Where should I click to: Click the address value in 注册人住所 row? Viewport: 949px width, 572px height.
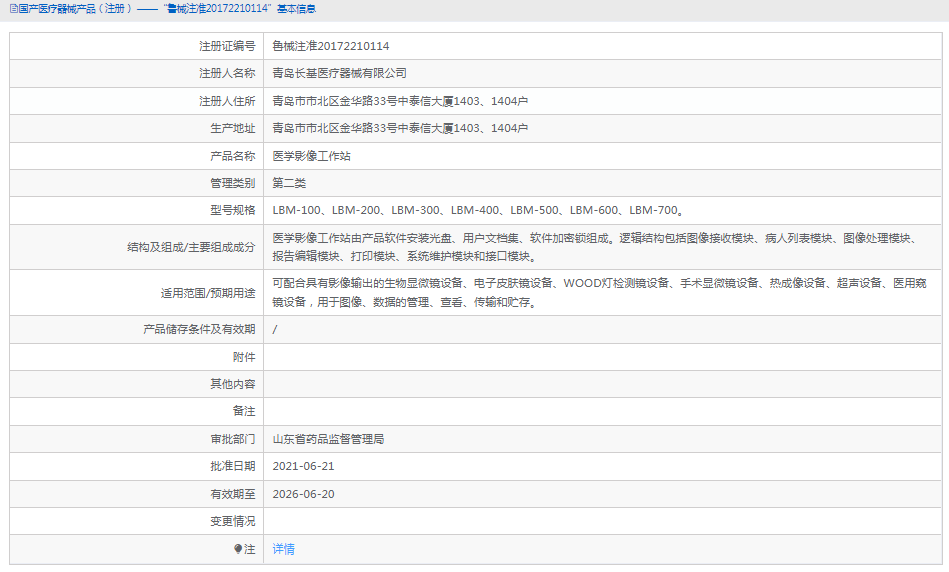(x=400, y=101)
